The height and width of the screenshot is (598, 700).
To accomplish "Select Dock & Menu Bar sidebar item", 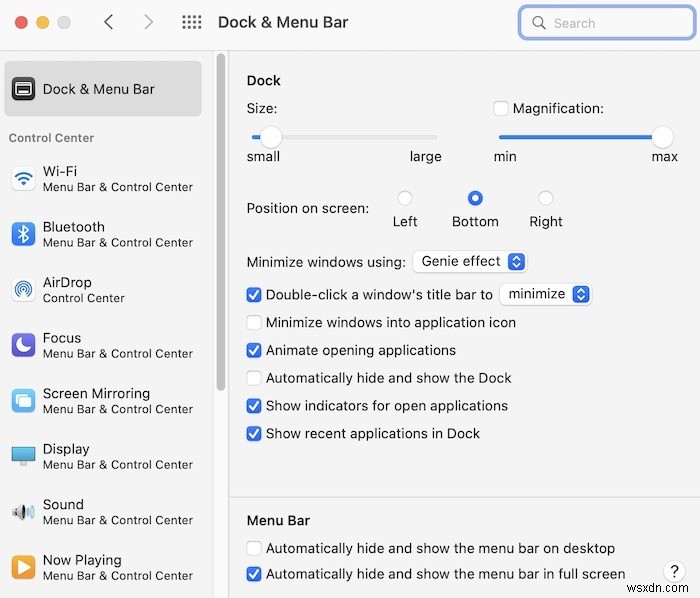I will pos(103,89).
